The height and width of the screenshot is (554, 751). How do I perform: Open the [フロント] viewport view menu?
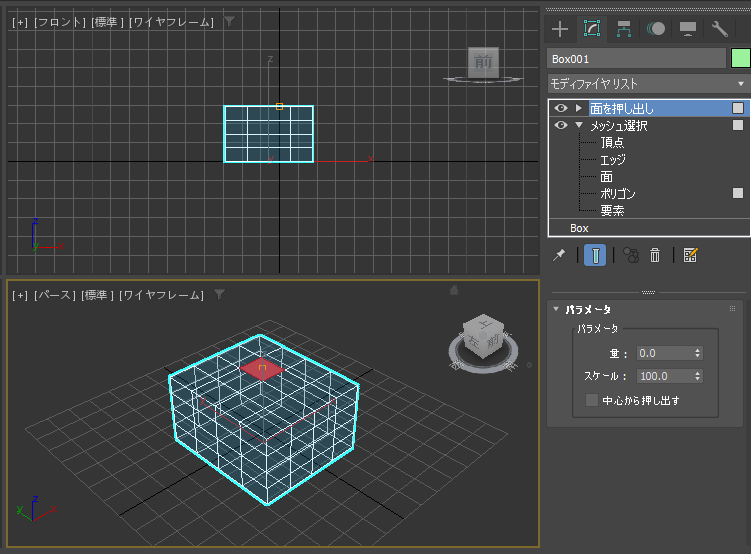60,23
